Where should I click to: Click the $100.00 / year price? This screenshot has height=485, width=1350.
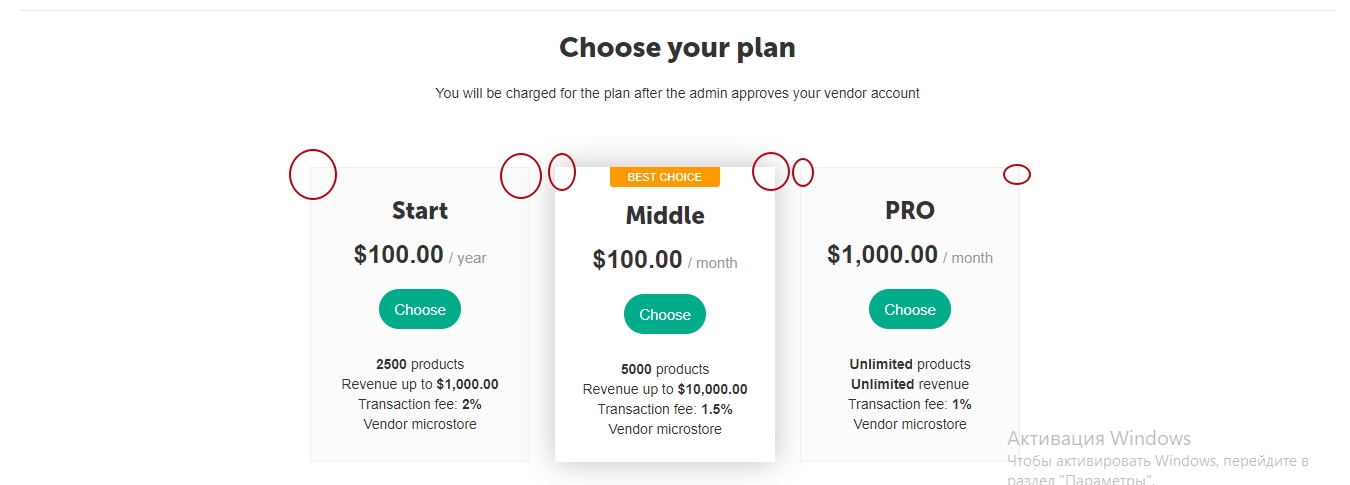point(420,255)
